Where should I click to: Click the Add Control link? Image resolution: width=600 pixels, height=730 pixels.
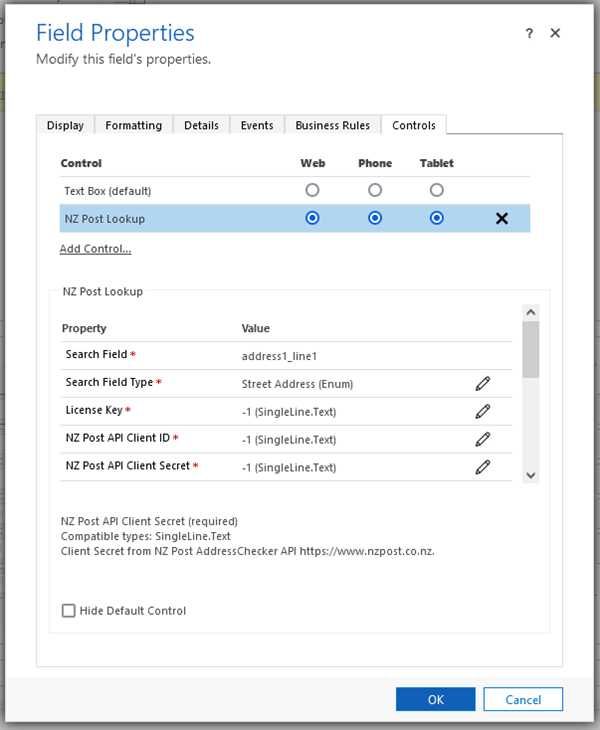tap(95, 248)
